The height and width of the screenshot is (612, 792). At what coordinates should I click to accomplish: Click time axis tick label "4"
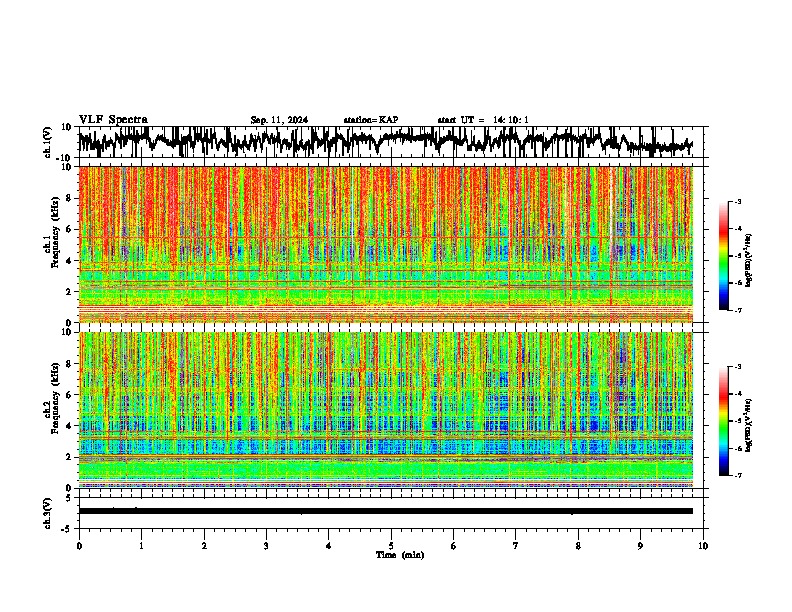[x=329, y=546]
